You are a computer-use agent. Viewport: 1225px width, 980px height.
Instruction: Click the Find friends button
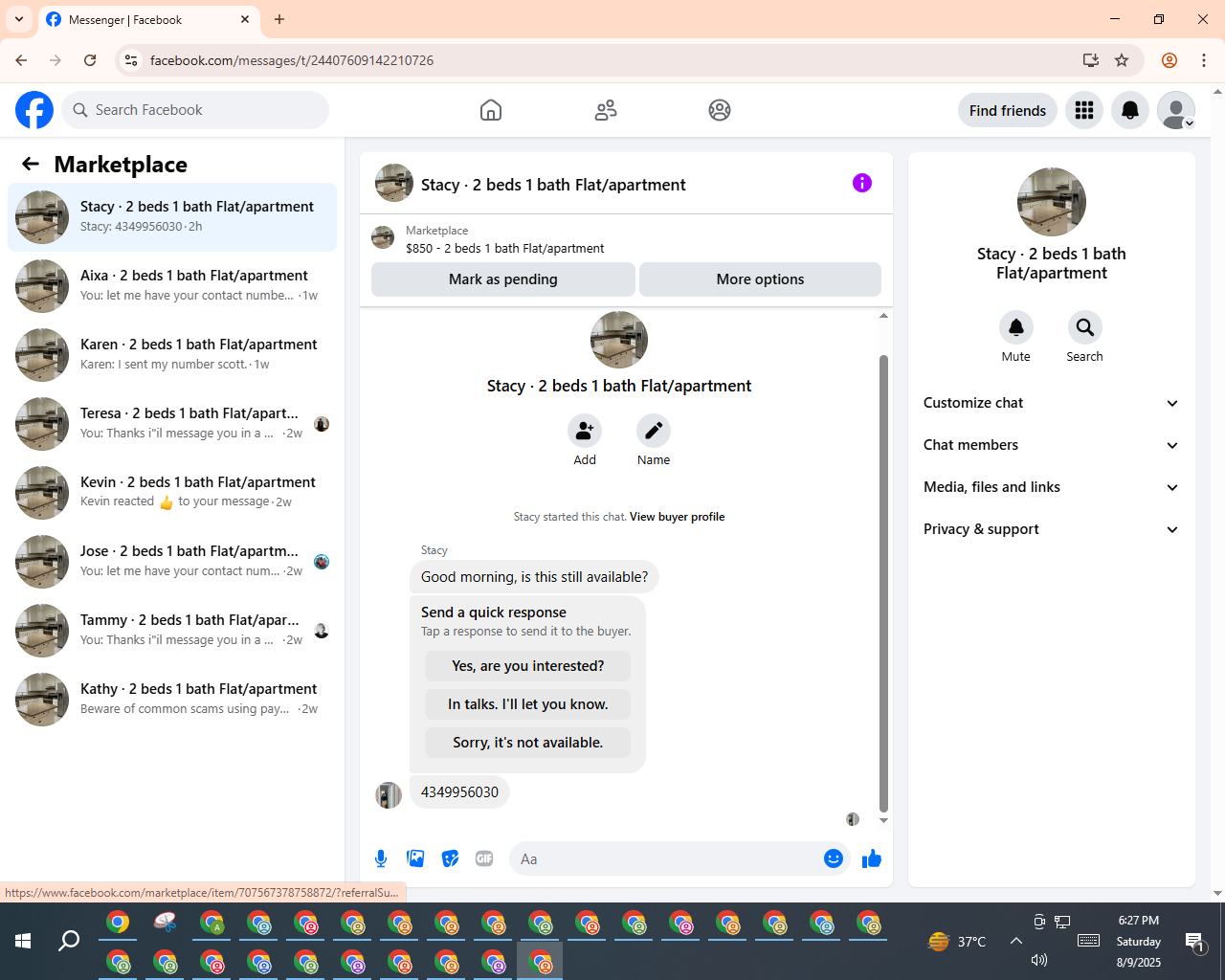(1008, 110)
